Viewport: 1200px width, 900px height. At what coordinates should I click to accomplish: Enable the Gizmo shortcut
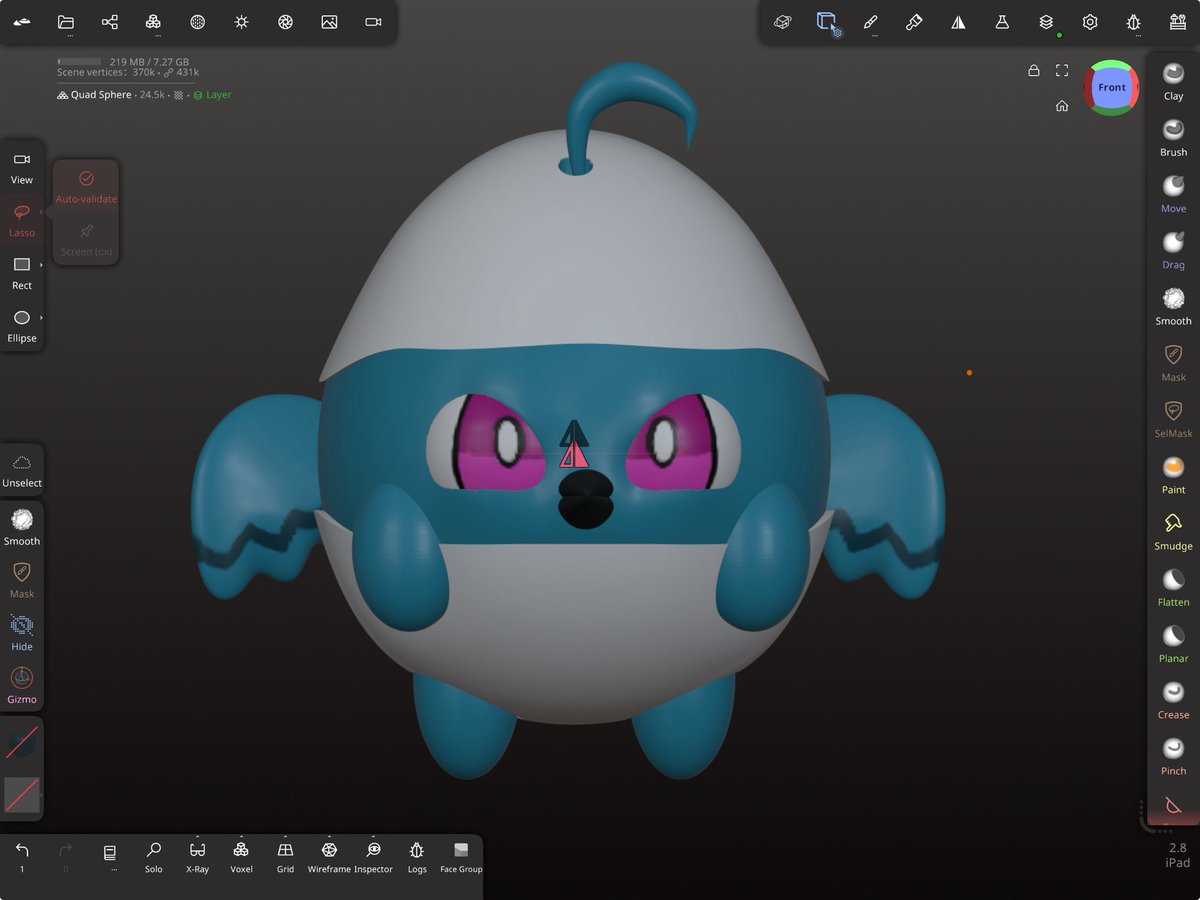pyautogui.click(x=22, y=686)
